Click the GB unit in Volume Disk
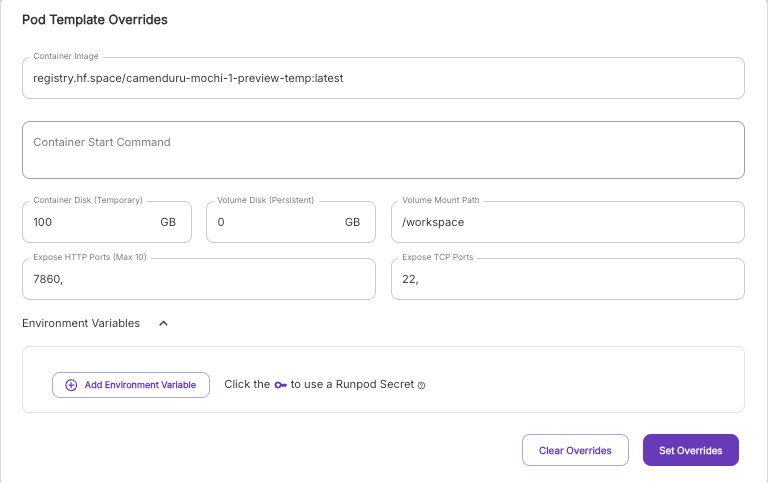Screen dimensions: 768x483 pyautogui.click(x=352, y=222)
